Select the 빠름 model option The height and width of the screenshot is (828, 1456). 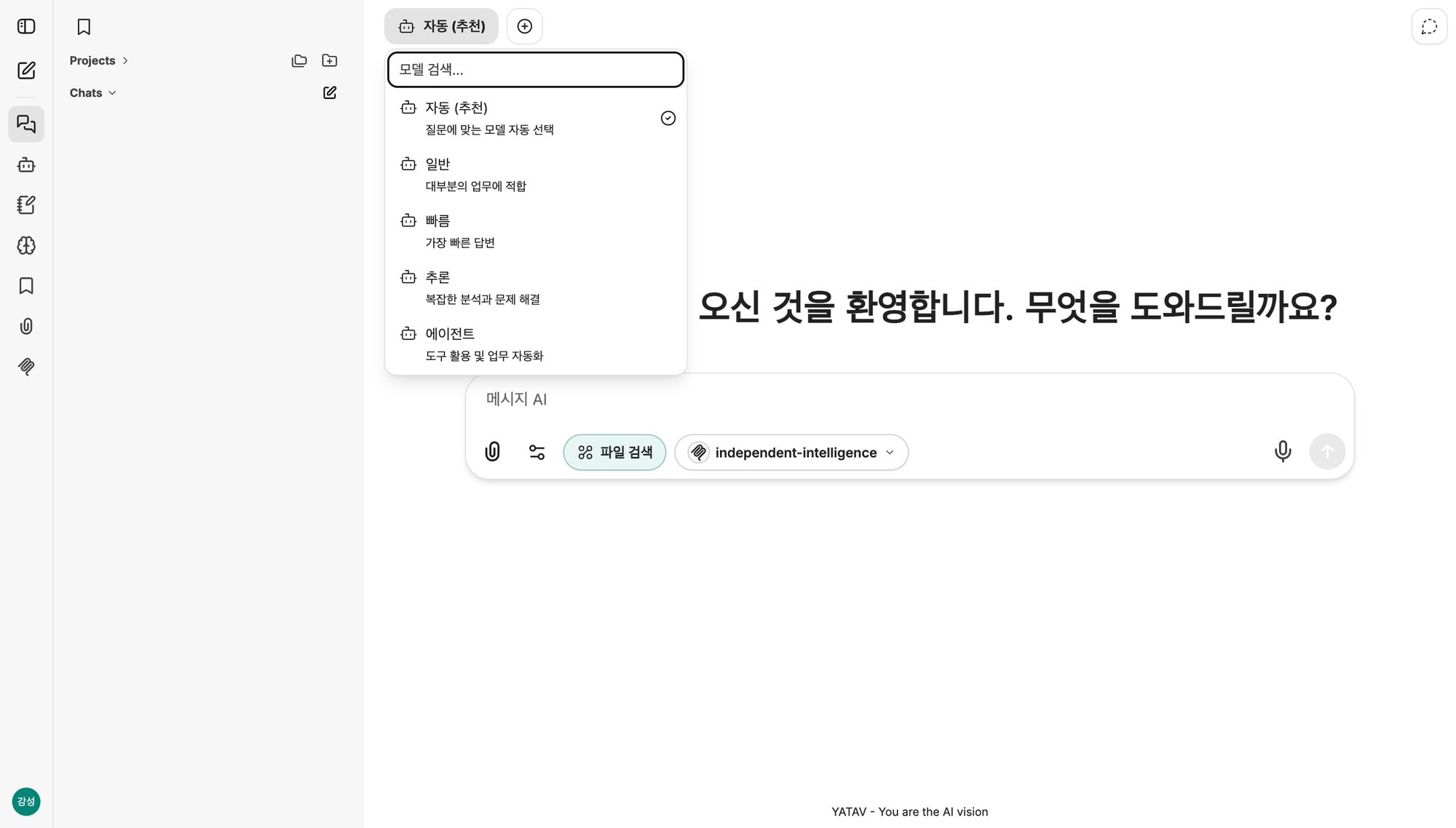[536, 231]
